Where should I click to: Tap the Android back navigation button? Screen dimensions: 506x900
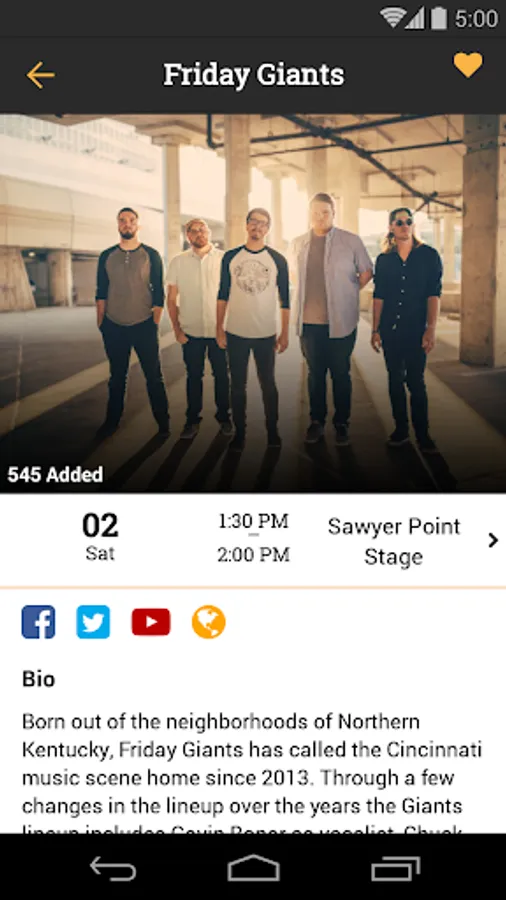coord(113,868)
